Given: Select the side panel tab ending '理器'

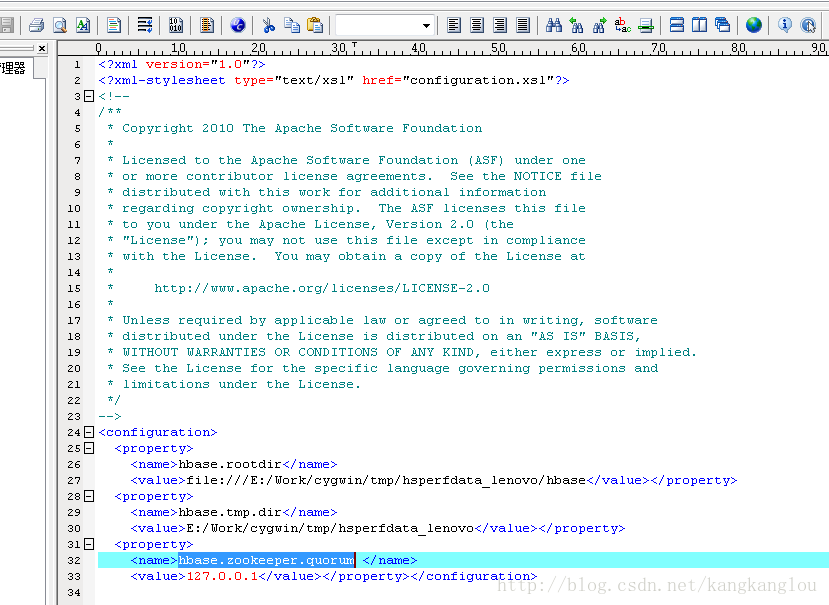Looking at the screenshot, I should point(15,68).
